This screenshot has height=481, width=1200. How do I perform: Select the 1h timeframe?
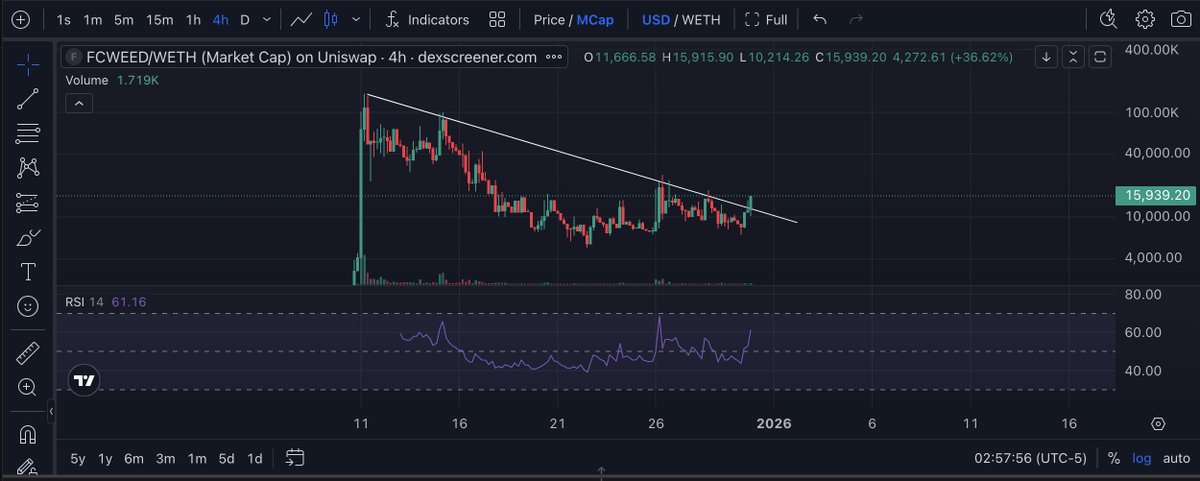[194, 19]
